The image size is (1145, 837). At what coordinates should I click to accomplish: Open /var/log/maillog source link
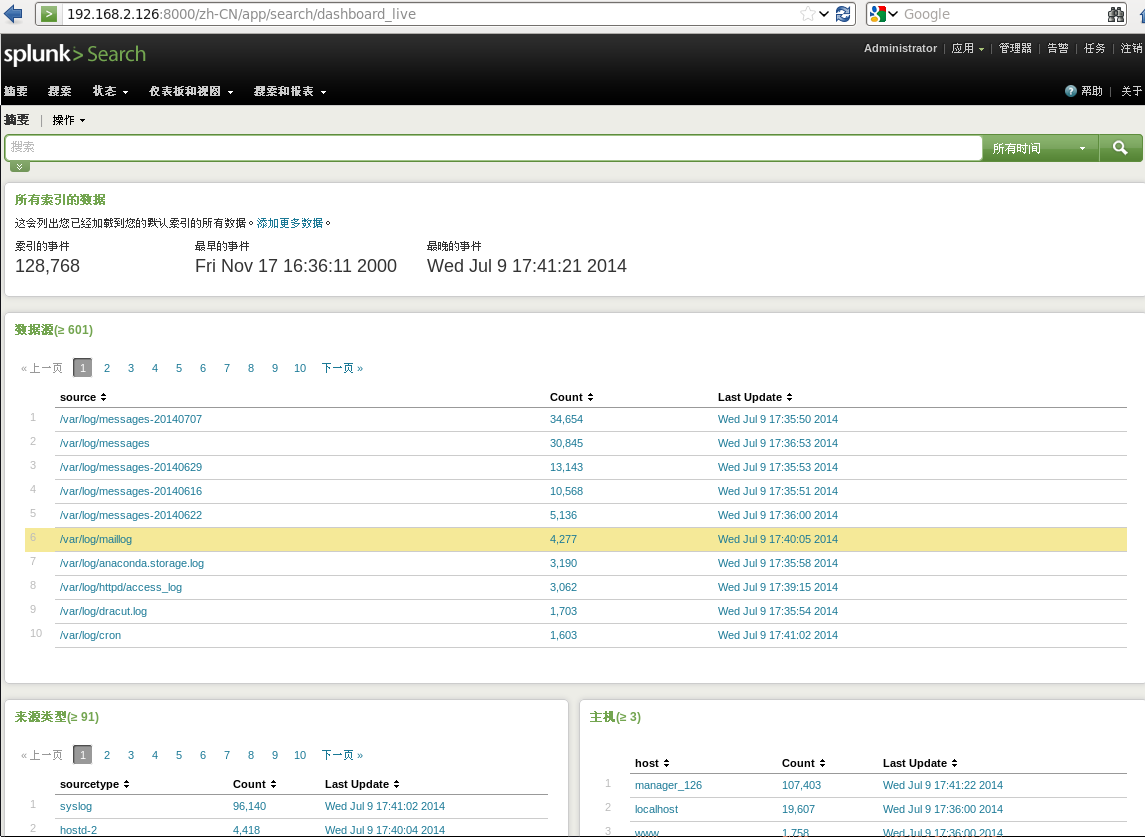coord(96,539)
